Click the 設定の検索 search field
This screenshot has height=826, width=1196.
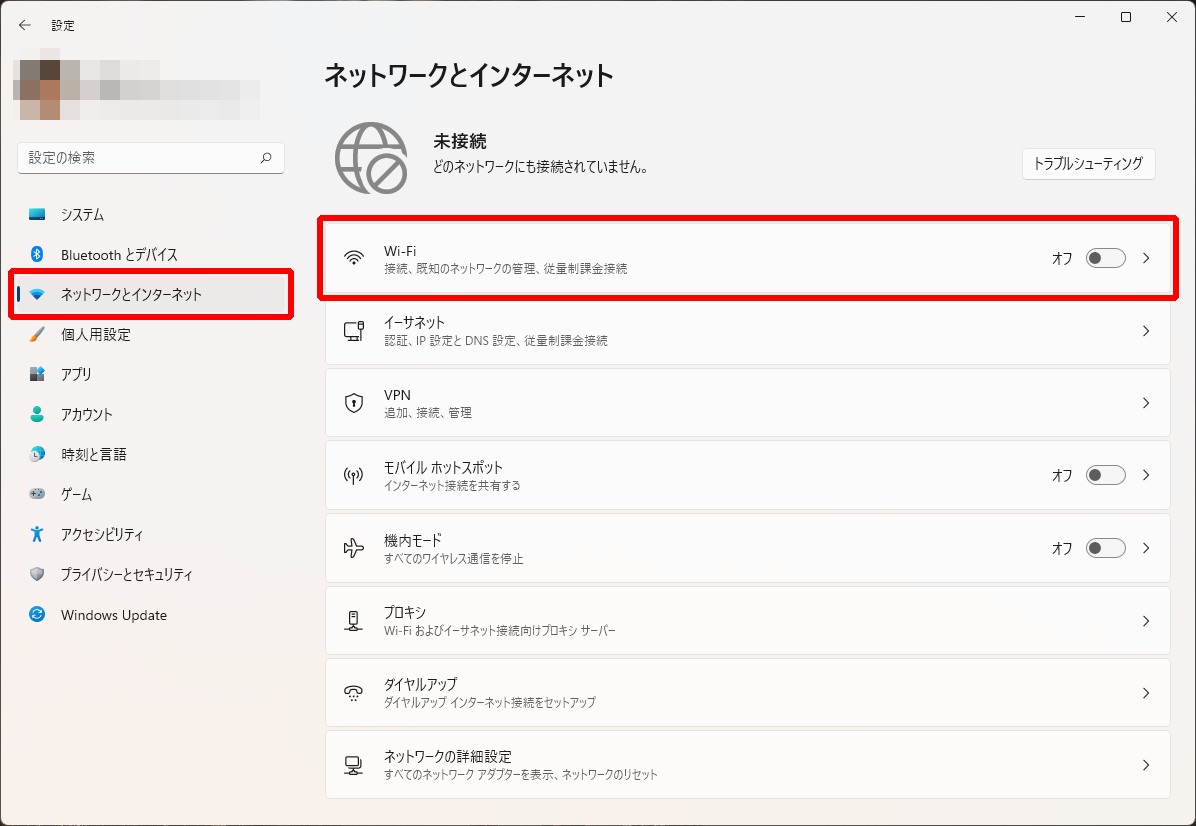click(140, 158)
